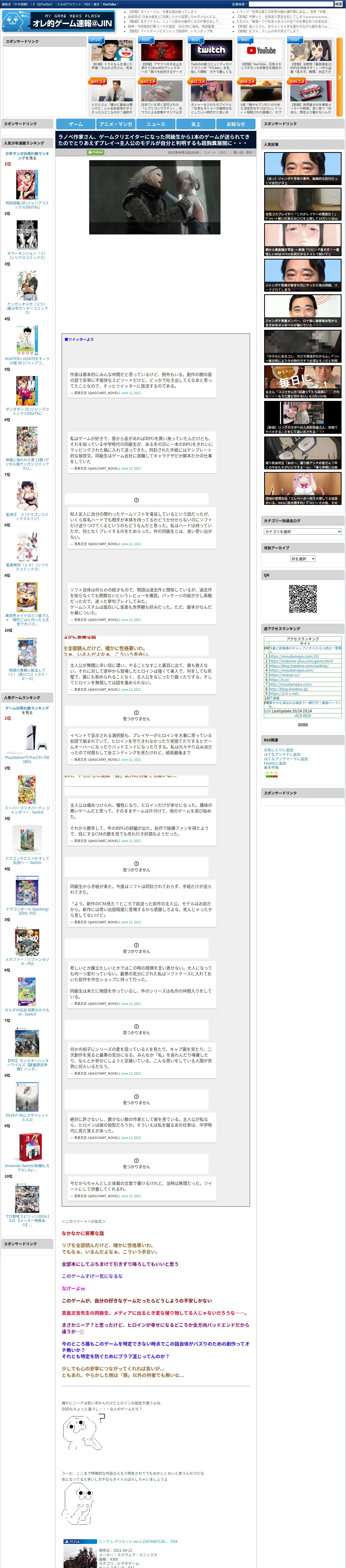The image size is (346, 1568).
Task: Open ゼルダの伝説 知恵のかりもの product image
Action: coord(27,991)
